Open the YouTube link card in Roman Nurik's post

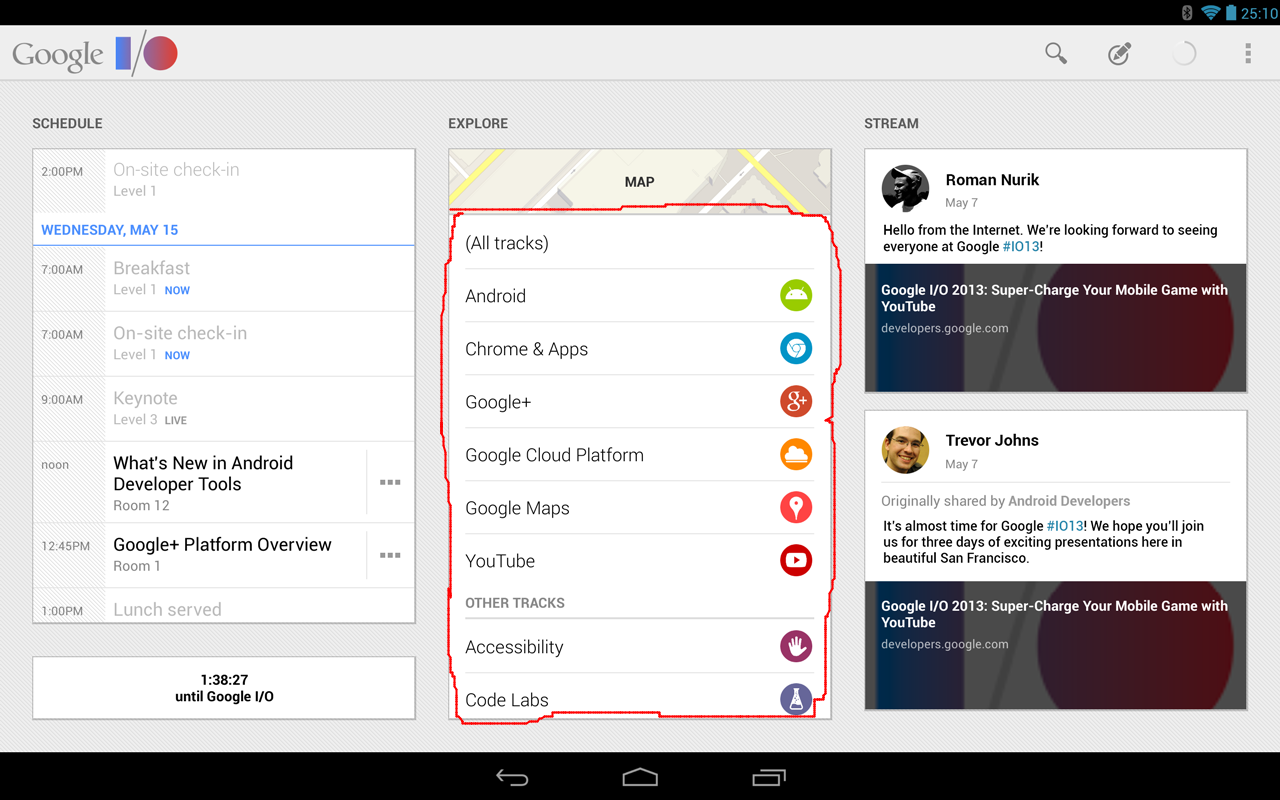pyautogui.click(x=1056, y=328)
